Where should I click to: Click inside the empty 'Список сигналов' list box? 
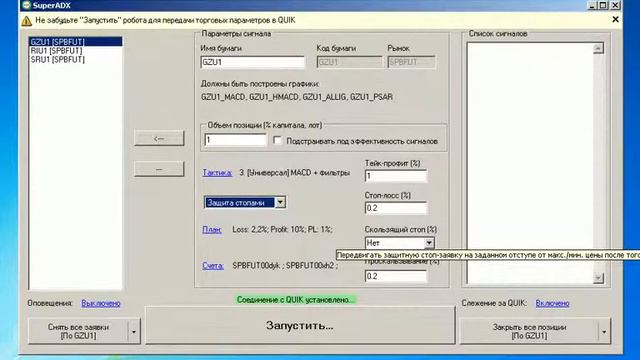coord(530,163)
